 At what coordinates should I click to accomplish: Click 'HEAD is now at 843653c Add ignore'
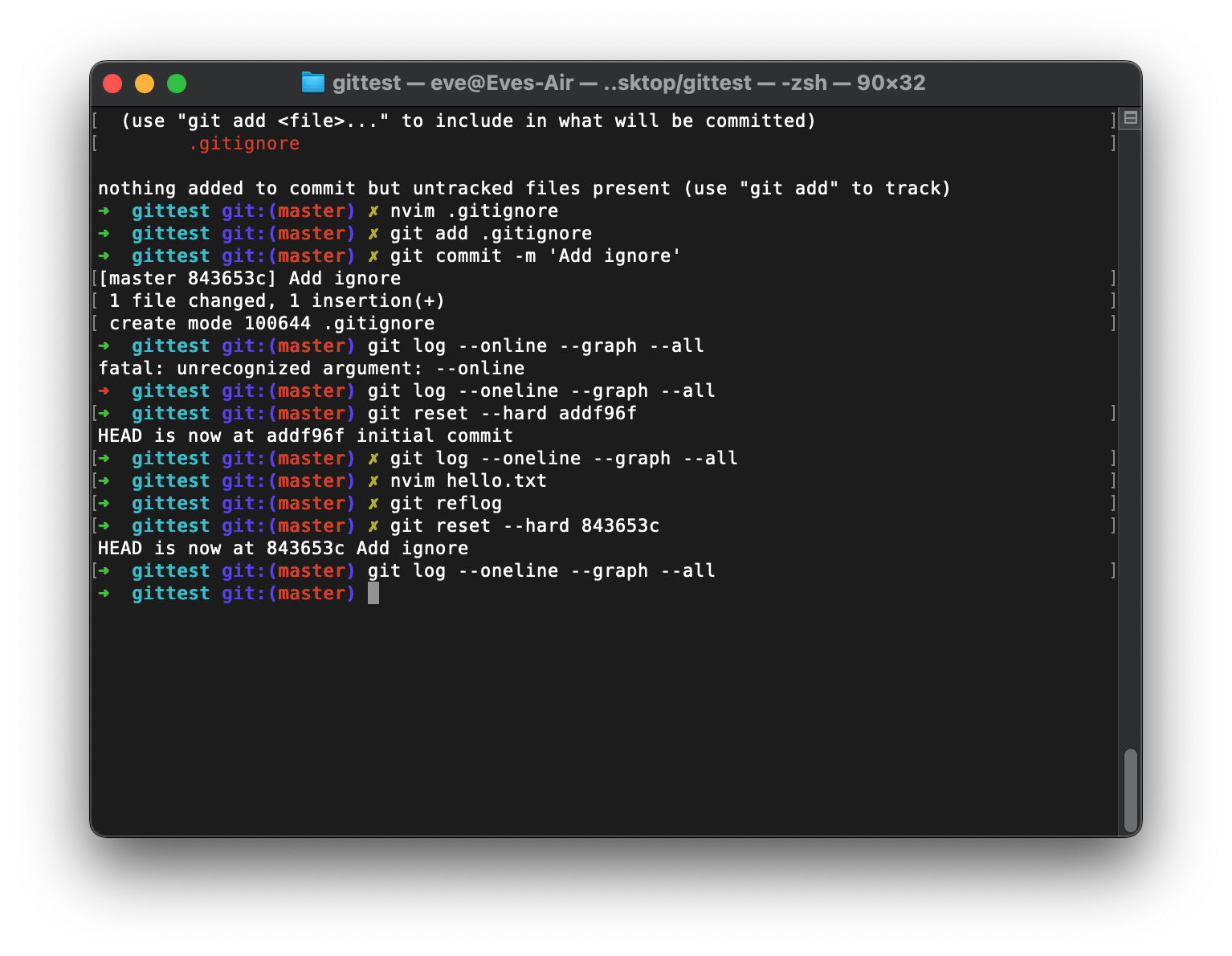284,549
